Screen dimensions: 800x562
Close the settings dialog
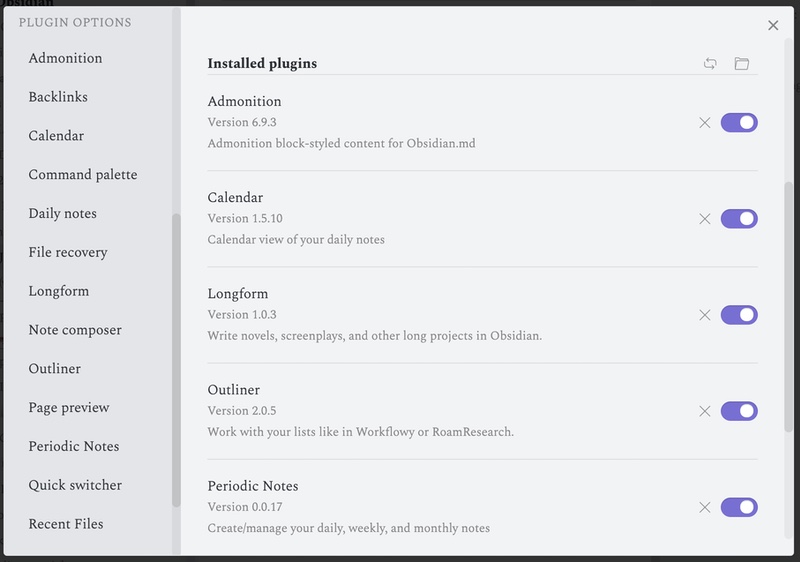tap(773, 25)
